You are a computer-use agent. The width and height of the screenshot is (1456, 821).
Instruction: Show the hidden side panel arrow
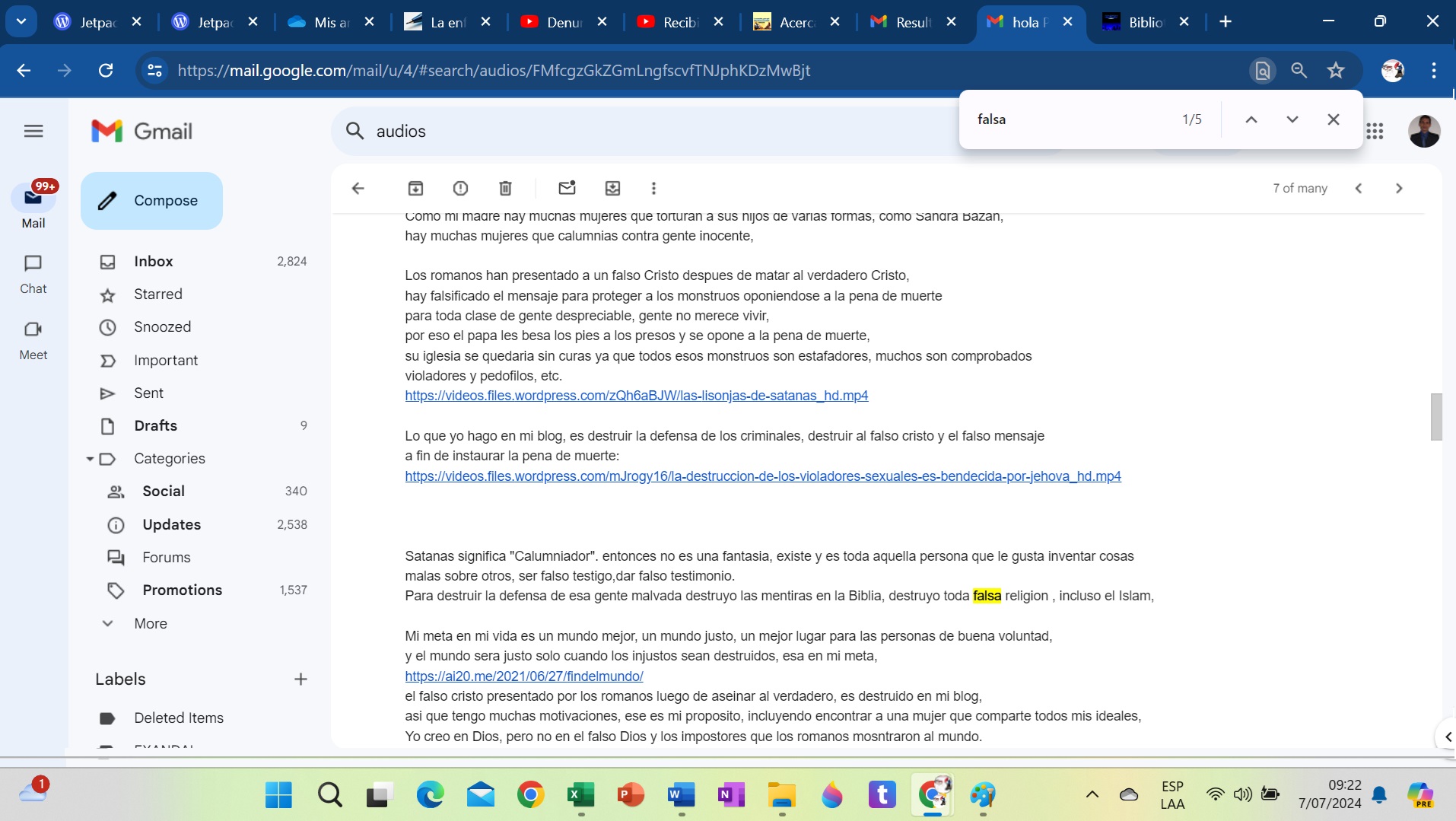pos(1447,737)
